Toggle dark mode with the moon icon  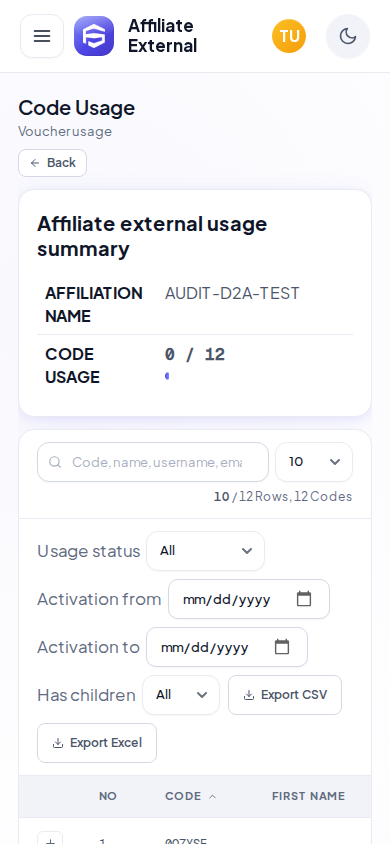coord(348,36)
